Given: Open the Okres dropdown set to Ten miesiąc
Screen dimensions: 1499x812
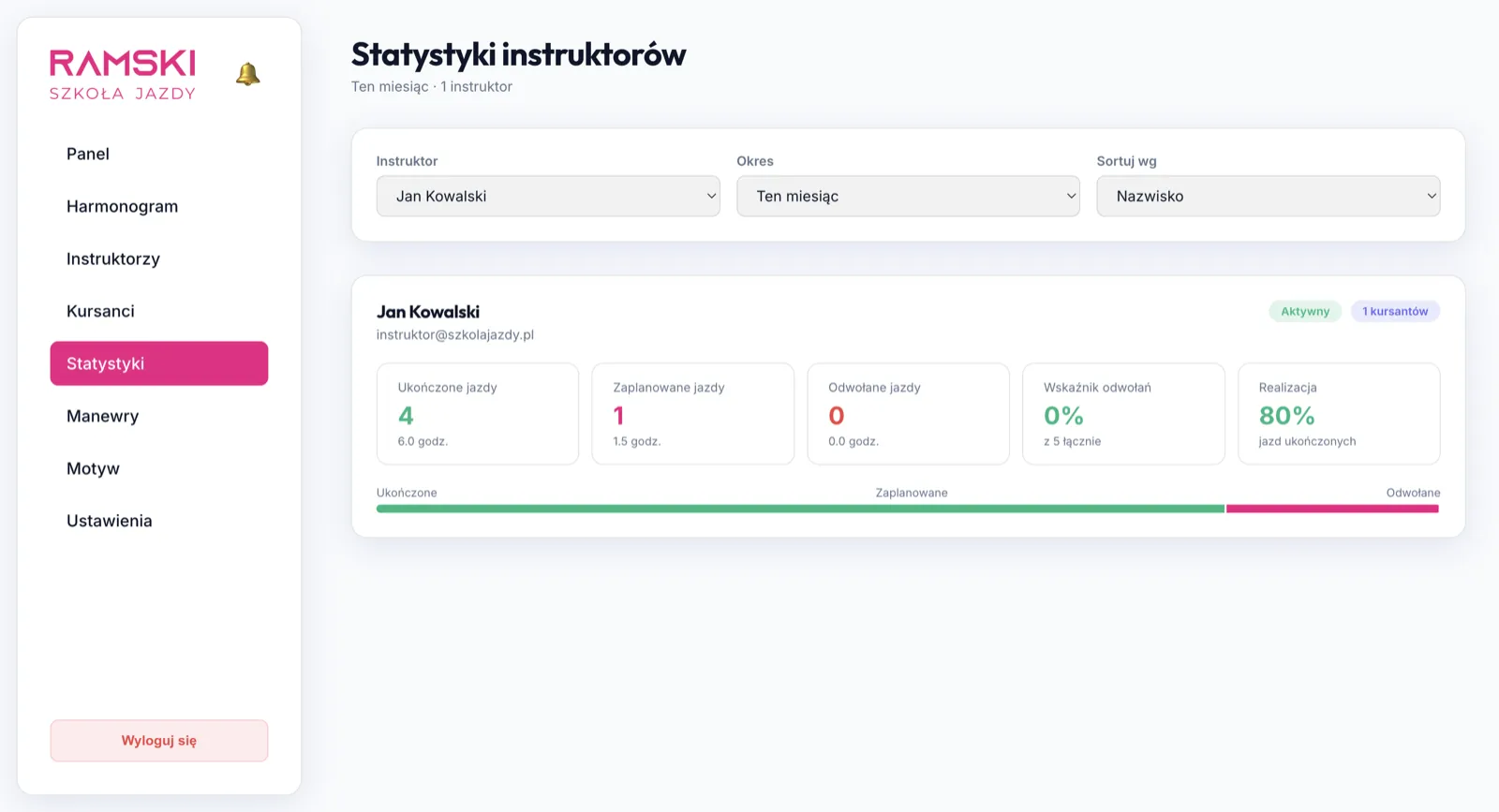Looking at the screenshot, I should point(908,196).
